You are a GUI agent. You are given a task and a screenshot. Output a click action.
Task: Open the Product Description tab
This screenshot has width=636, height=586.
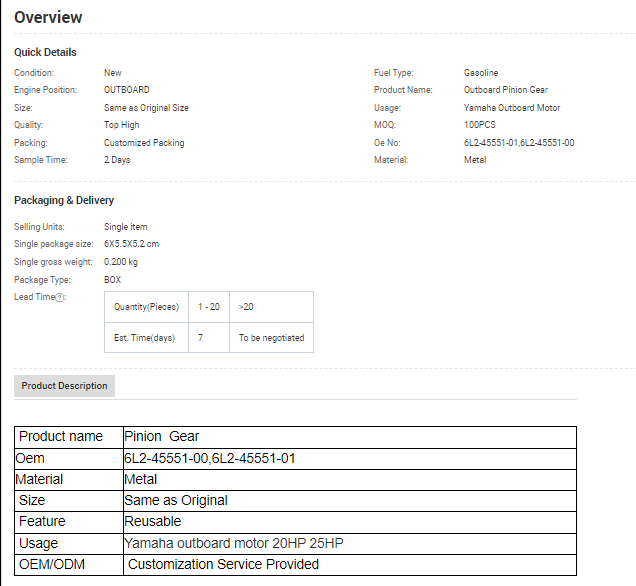(64, 386)
